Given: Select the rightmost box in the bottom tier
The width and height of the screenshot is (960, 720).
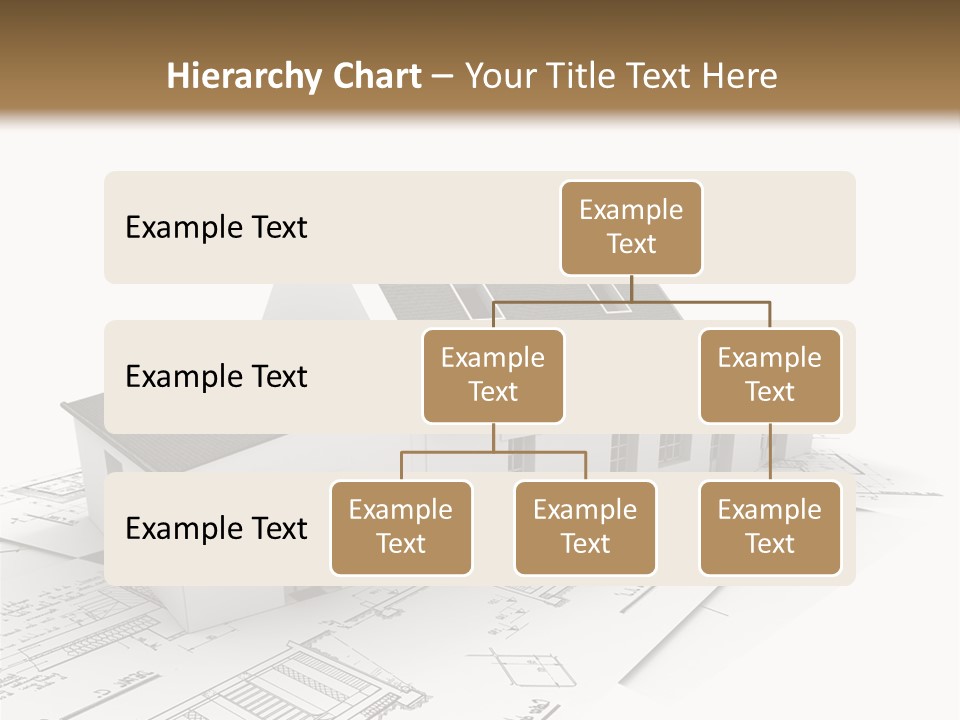Looking at the screenshot, I should [770, 528].
